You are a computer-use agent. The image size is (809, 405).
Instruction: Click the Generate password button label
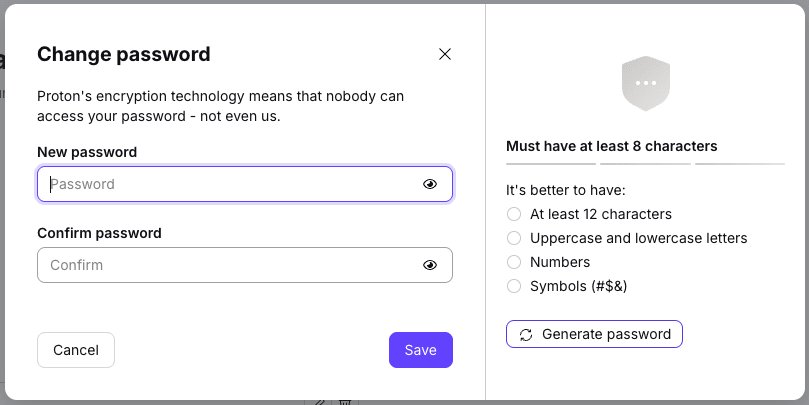click(606, 334)
